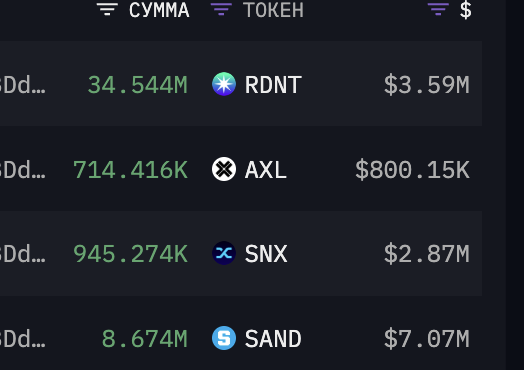
Task: Open the SNX token link
Action: [266, 254]
